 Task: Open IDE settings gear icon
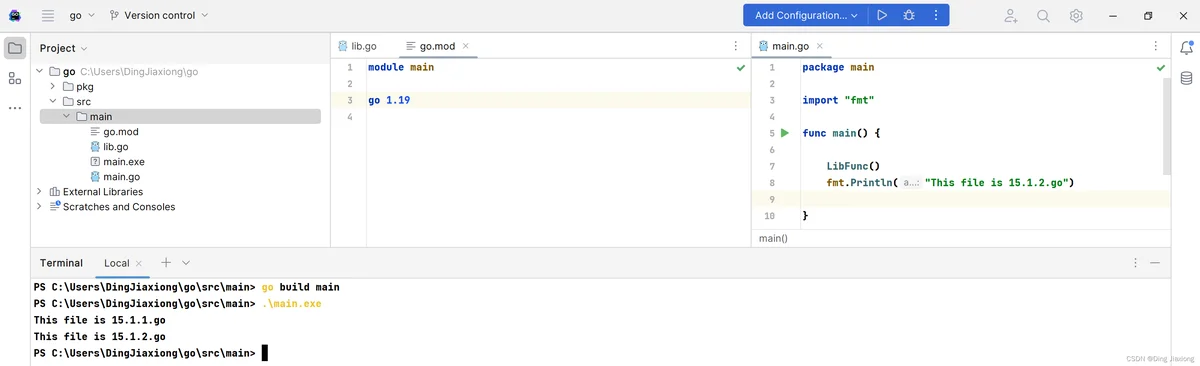click(x=1076, y=15)
